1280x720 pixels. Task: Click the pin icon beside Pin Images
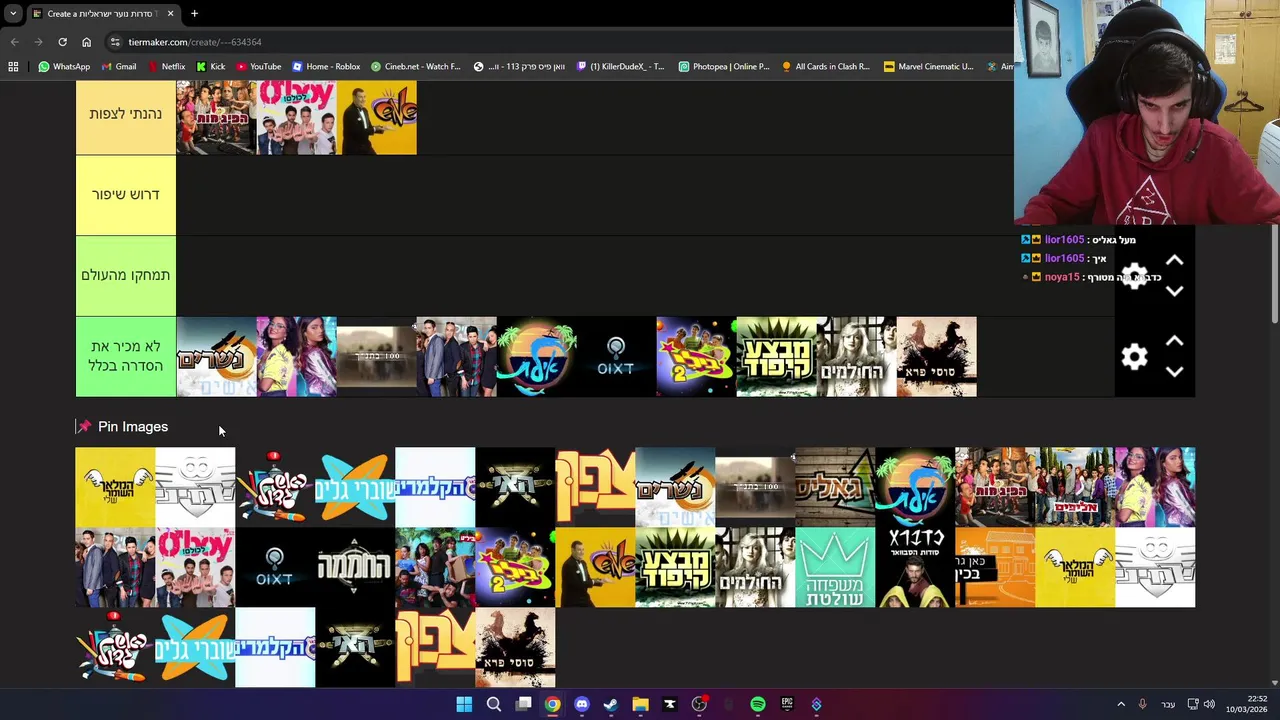[x=84, y=427]
